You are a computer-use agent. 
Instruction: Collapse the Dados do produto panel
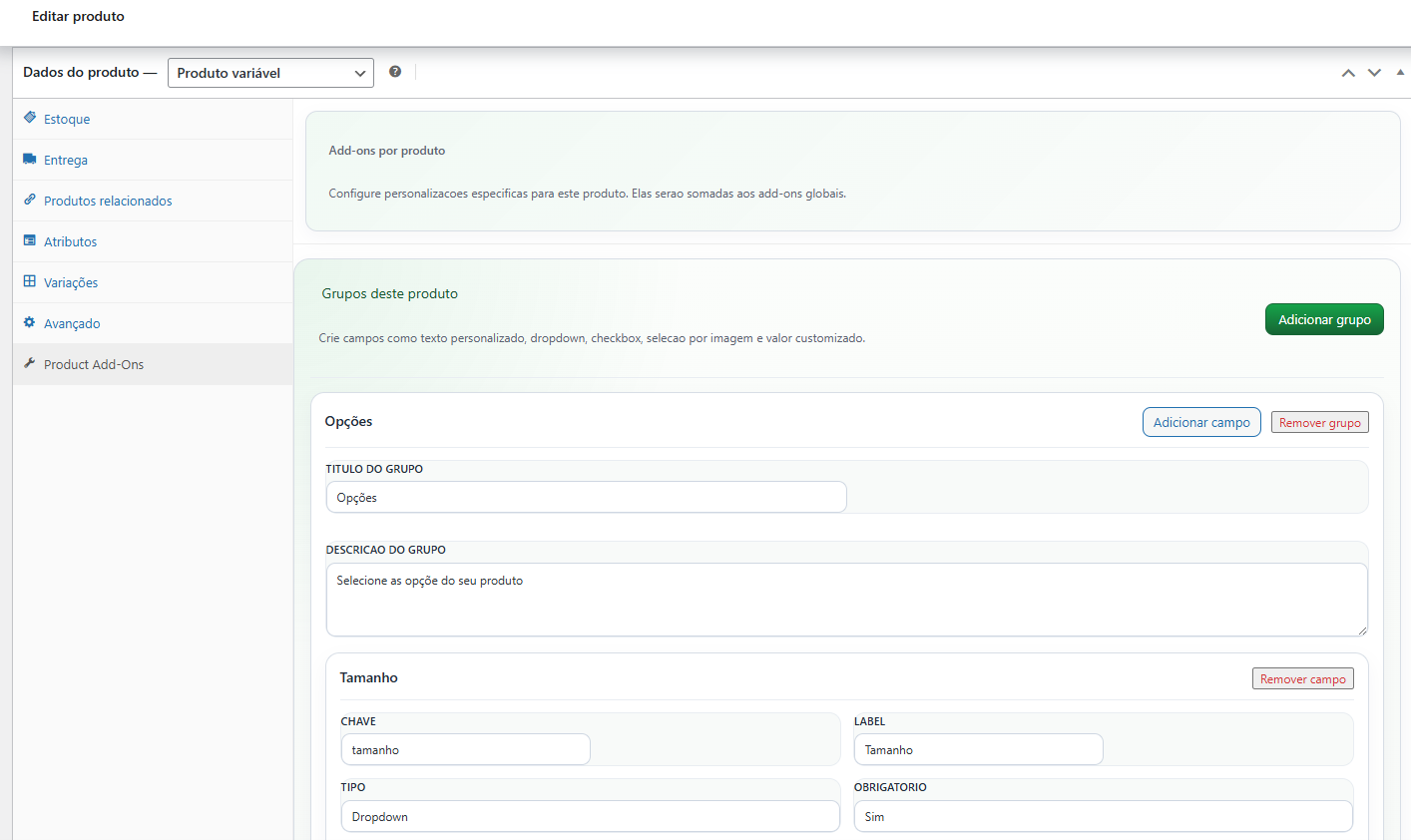1400,72
